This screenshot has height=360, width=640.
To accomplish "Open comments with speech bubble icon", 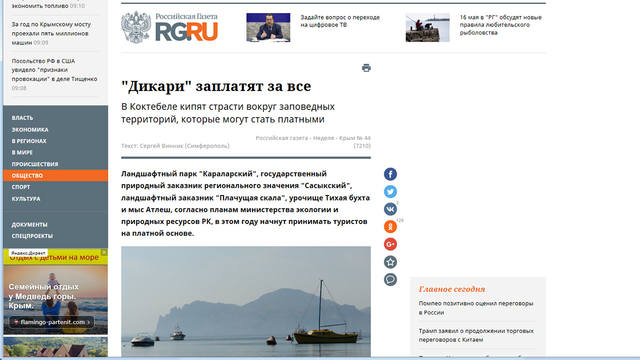I will (390, 280).
